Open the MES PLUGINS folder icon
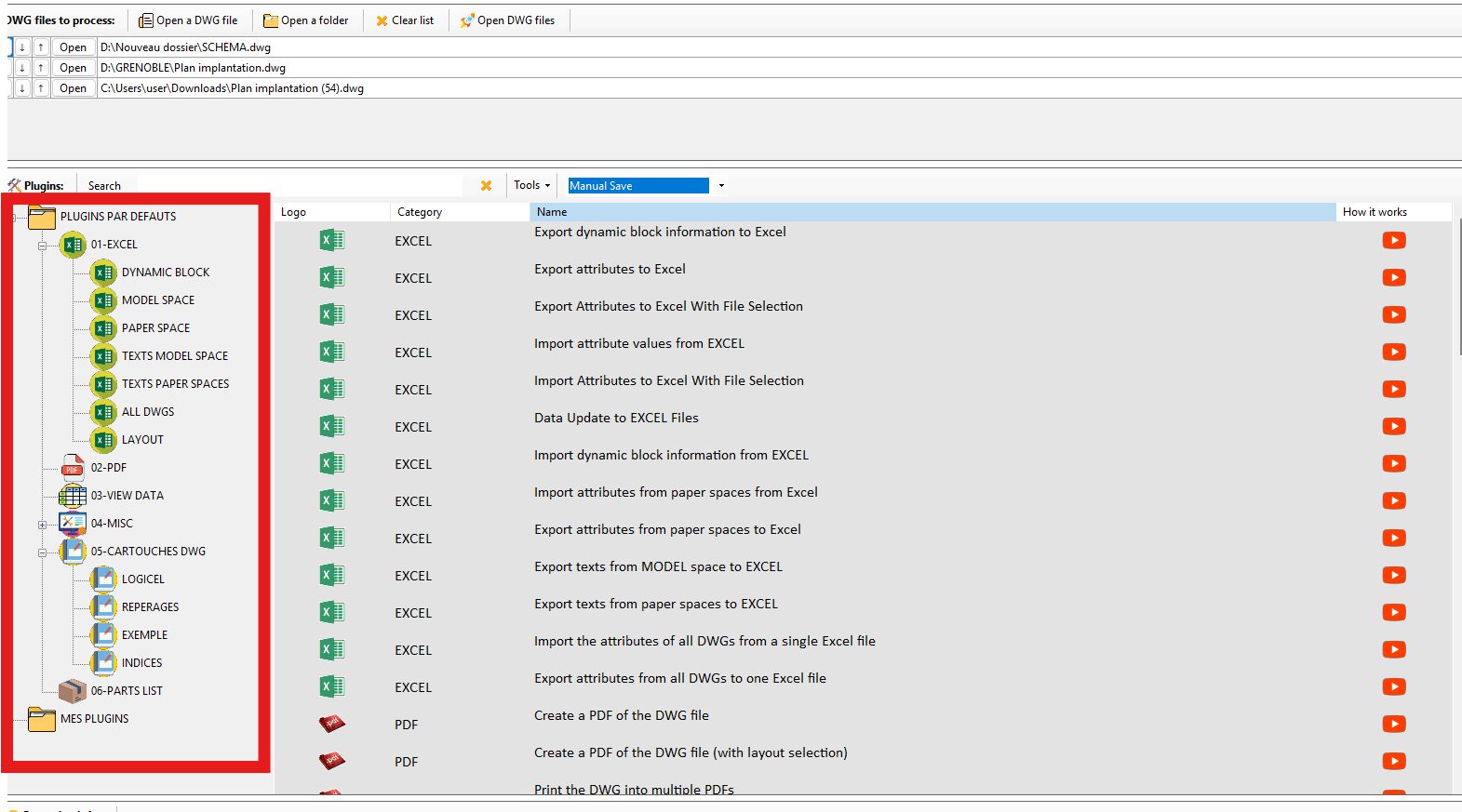Screen dimensions: 1462x812 click(x=42, y=718)
